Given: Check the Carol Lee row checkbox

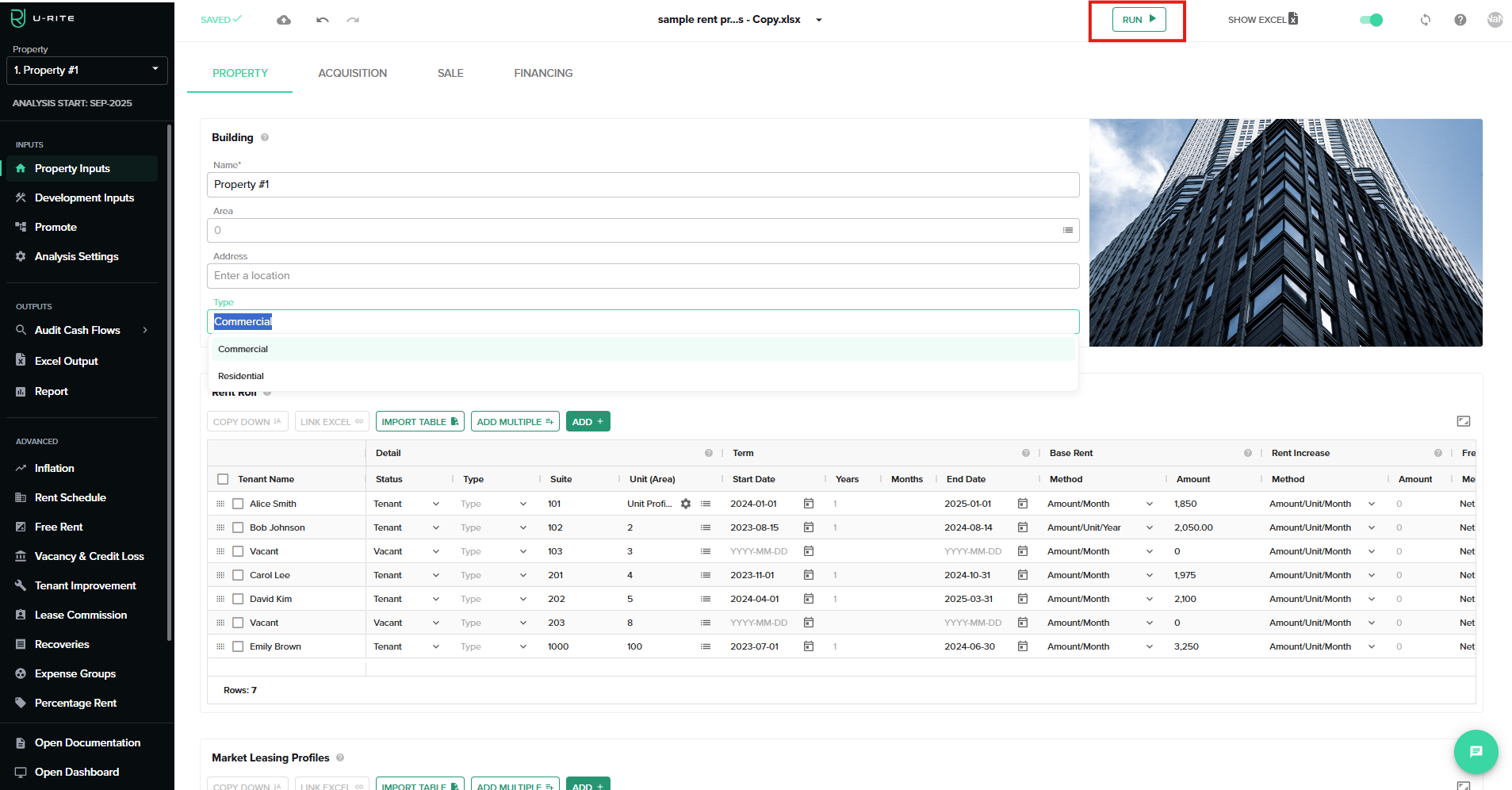Looking at the screenshot, I should (238, 575).
